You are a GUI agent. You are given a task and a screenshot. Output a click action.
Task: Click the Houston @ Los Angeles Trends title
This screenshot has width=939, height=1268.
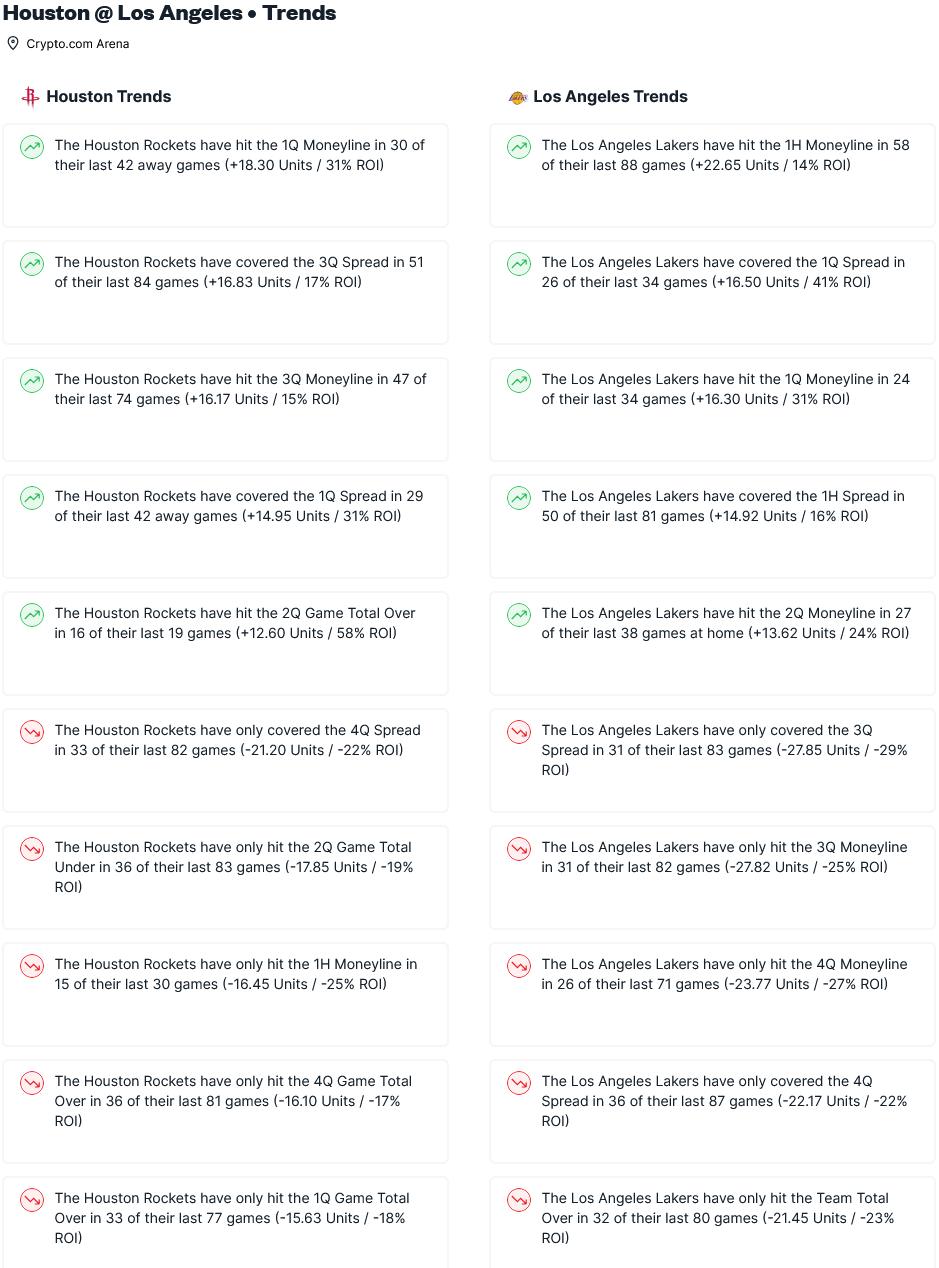(169, 13)
